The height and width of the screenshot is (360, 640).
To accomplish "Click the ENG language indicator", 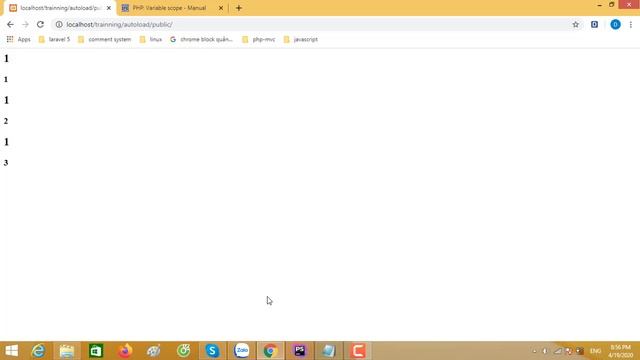I will [596, 351].
